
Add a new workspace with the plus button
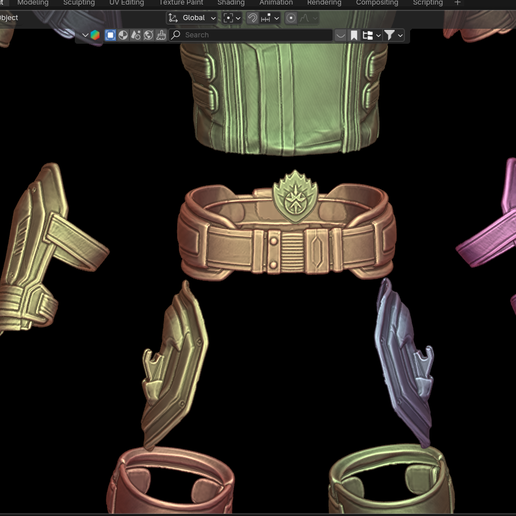[457, 3]
